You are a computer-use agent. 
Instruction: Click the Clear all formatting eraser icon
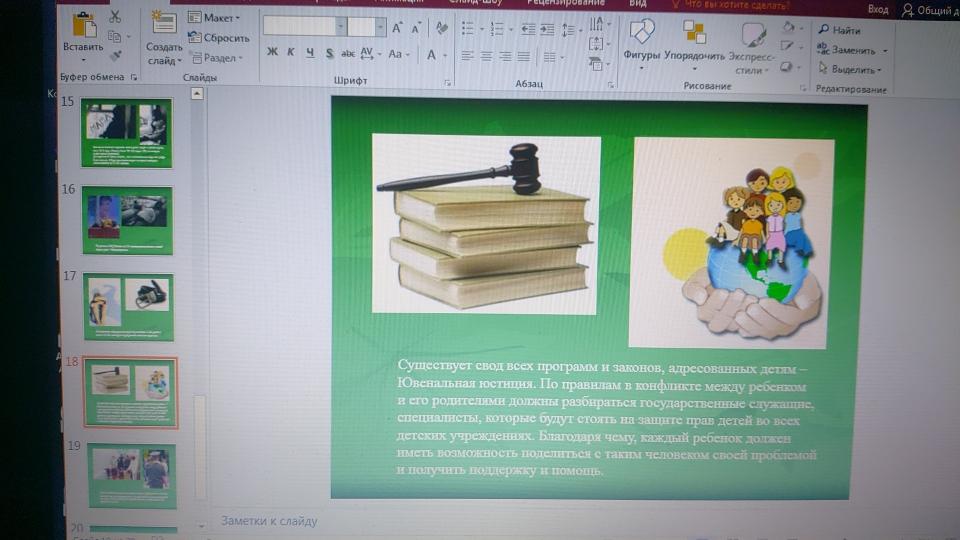click(441, 28)
